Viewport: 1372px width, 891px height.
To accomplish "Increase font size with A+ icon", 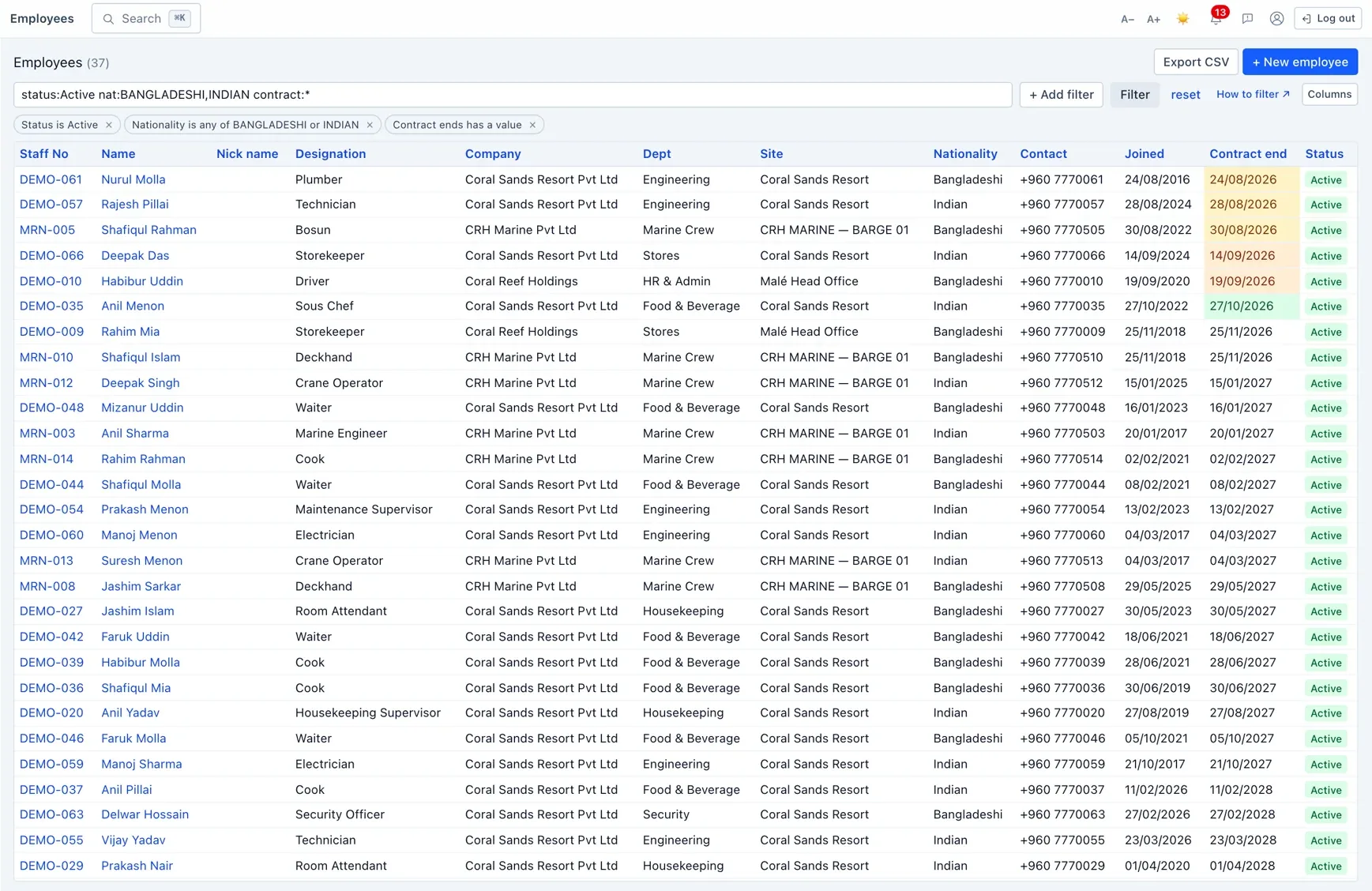I will (1153, 19).
